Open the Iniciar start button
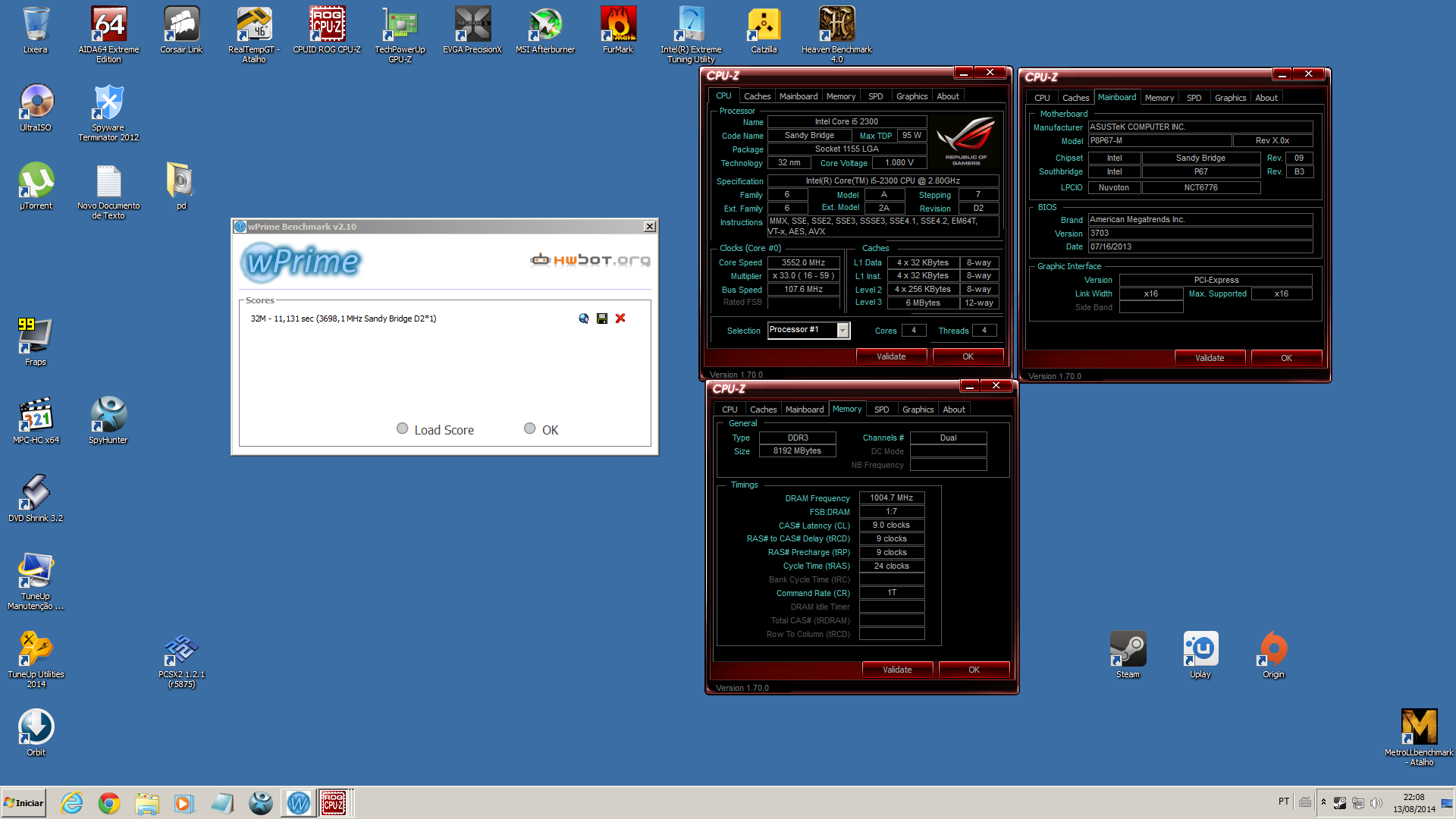1456x819 pixels. coord(24,803)
